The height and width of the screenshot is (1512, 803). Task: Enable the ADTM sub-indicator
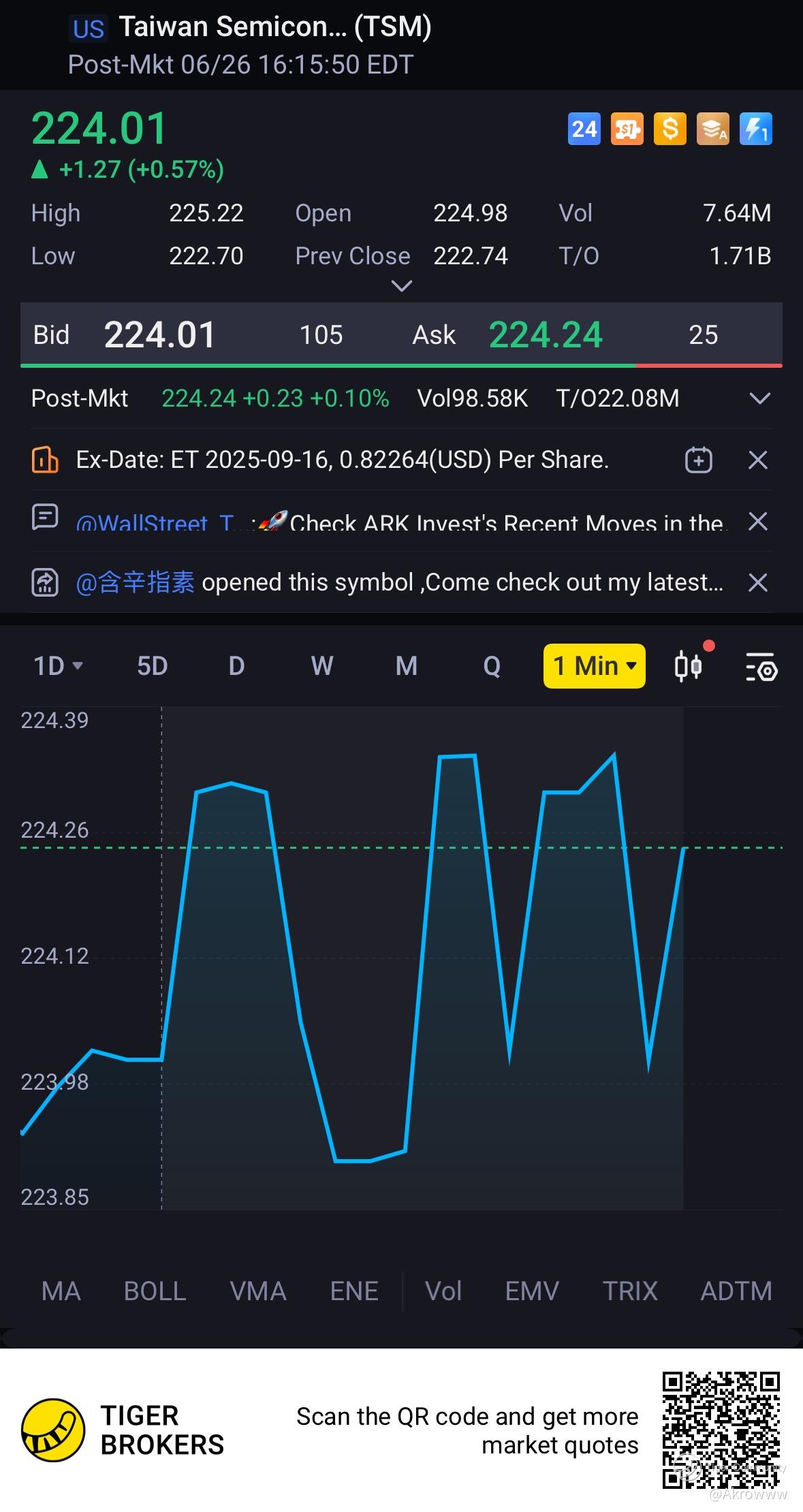point(736,1291)
